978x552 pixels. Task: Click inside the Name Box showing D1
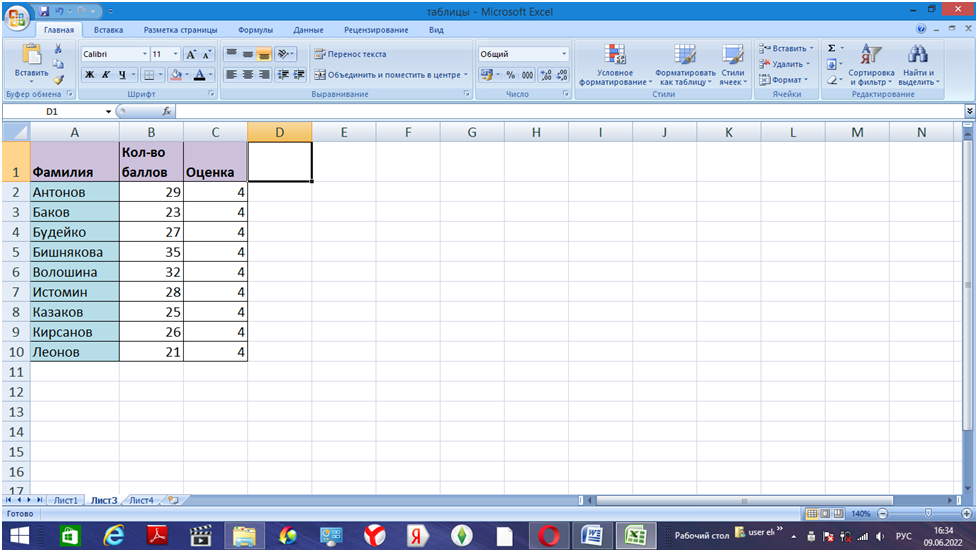pyautogui.click(x=52, y=112)
